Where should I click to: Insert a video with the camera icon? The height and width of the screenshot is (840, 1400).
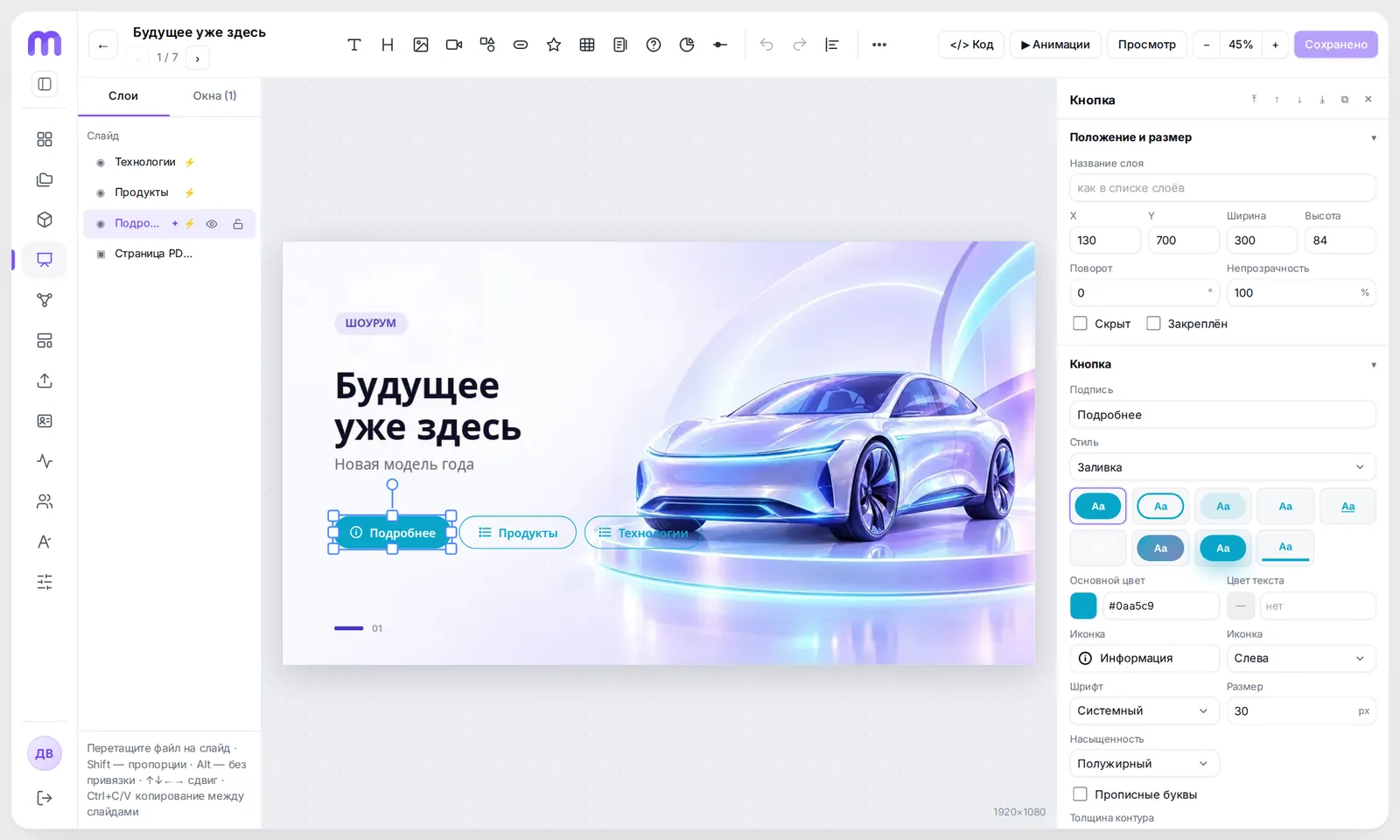454,45
